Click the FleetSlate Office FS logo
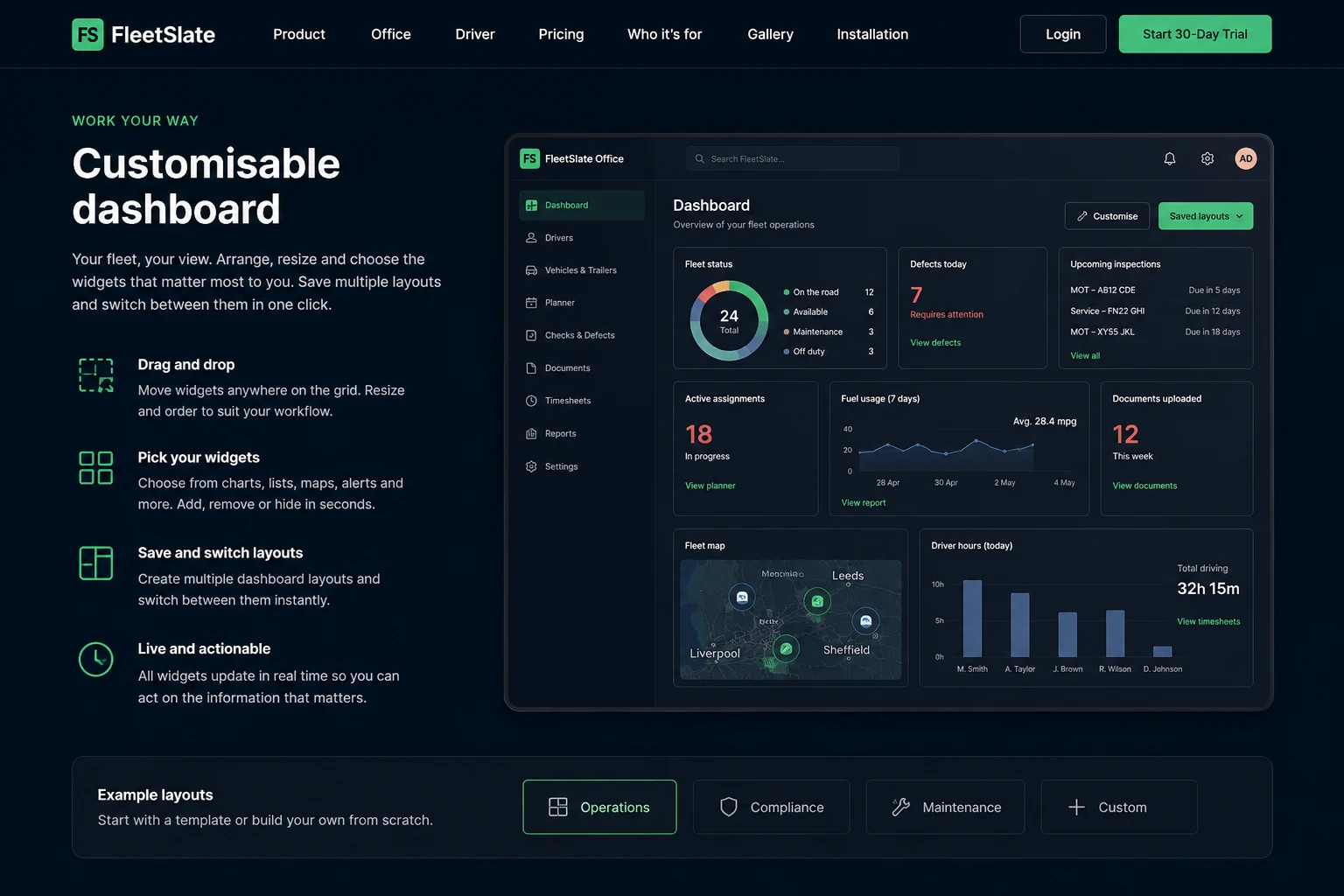Image resolution: width=1344 pixels, height=896 pixels. [x=529, y=158]
